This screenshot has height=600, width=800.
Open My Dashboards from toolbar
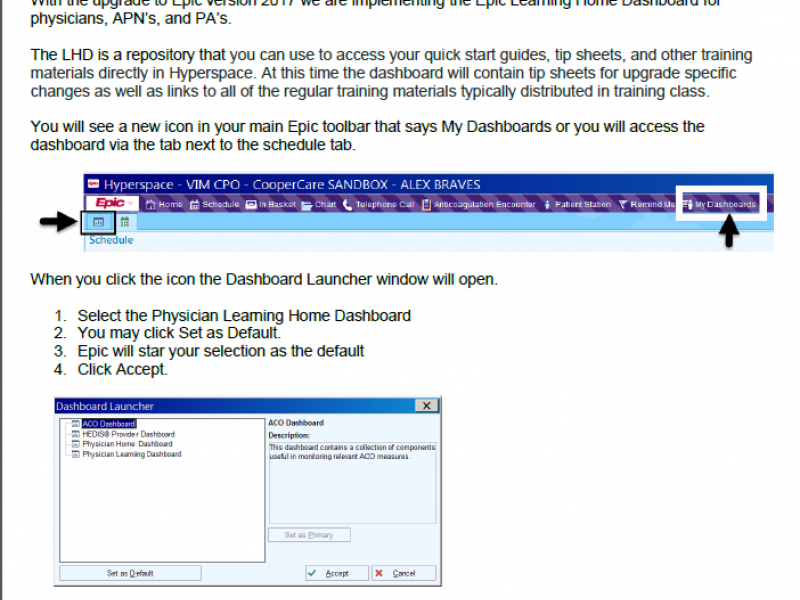click(x=720, y=204)
